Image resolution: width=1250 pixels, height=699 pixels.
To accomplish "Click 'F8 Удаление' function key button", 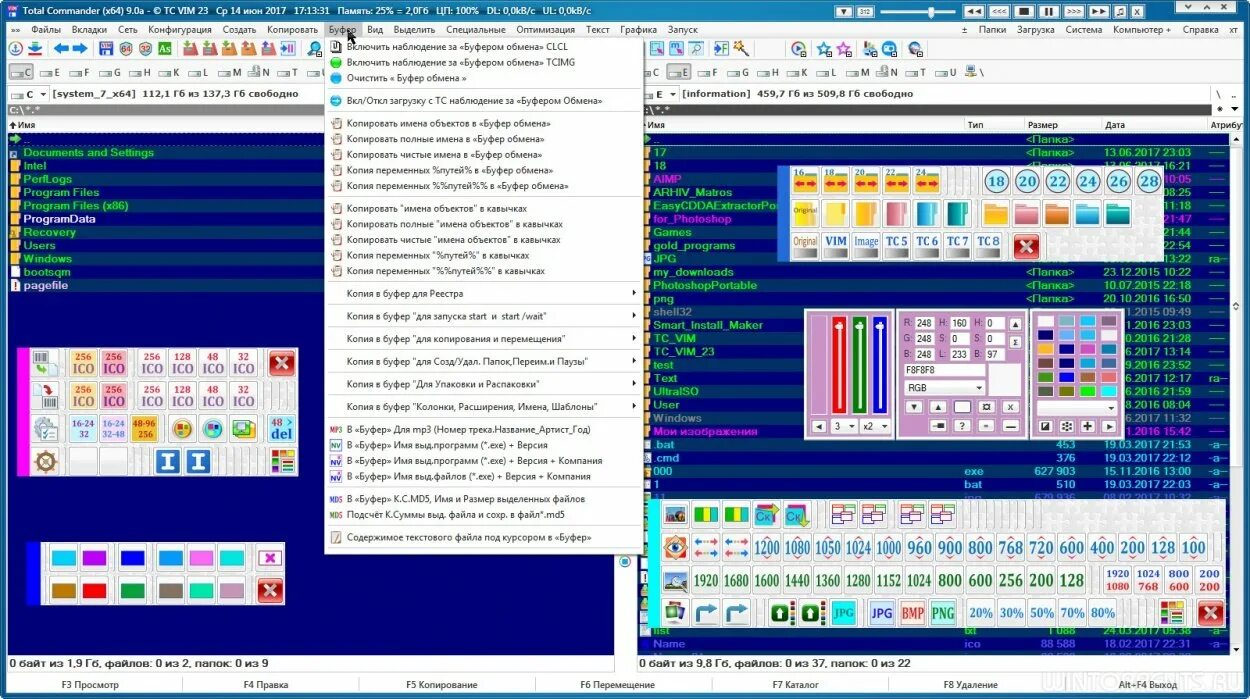I will click(970, 685).
